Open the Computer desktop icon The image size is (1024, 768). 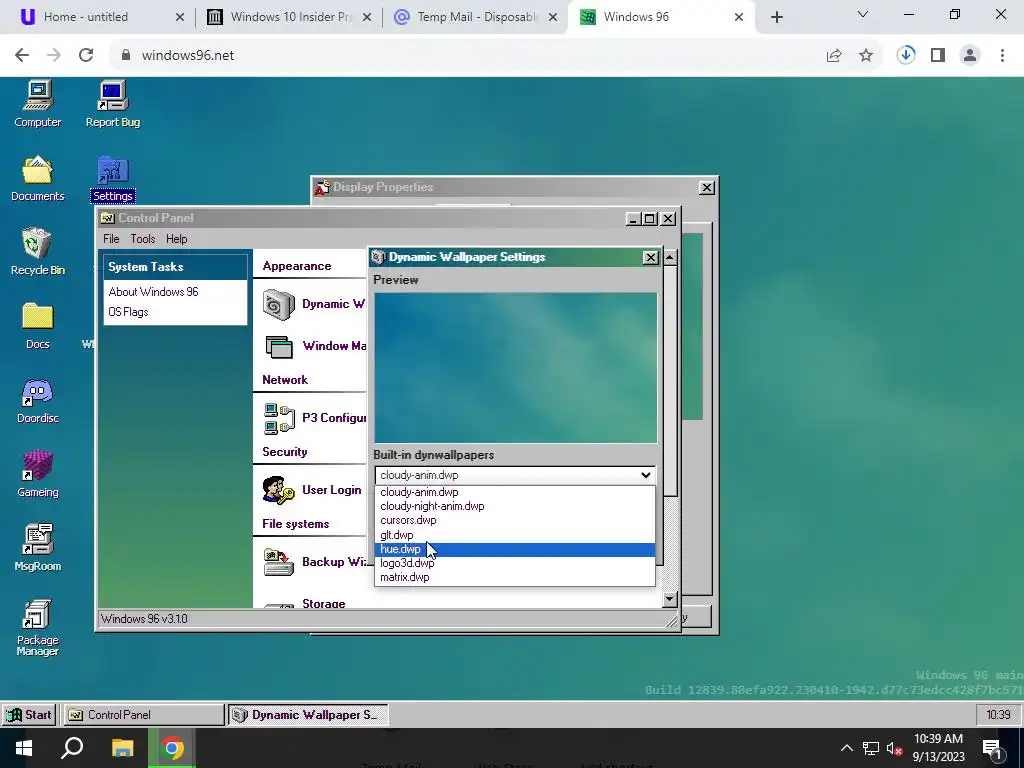(x=37, y=104)
